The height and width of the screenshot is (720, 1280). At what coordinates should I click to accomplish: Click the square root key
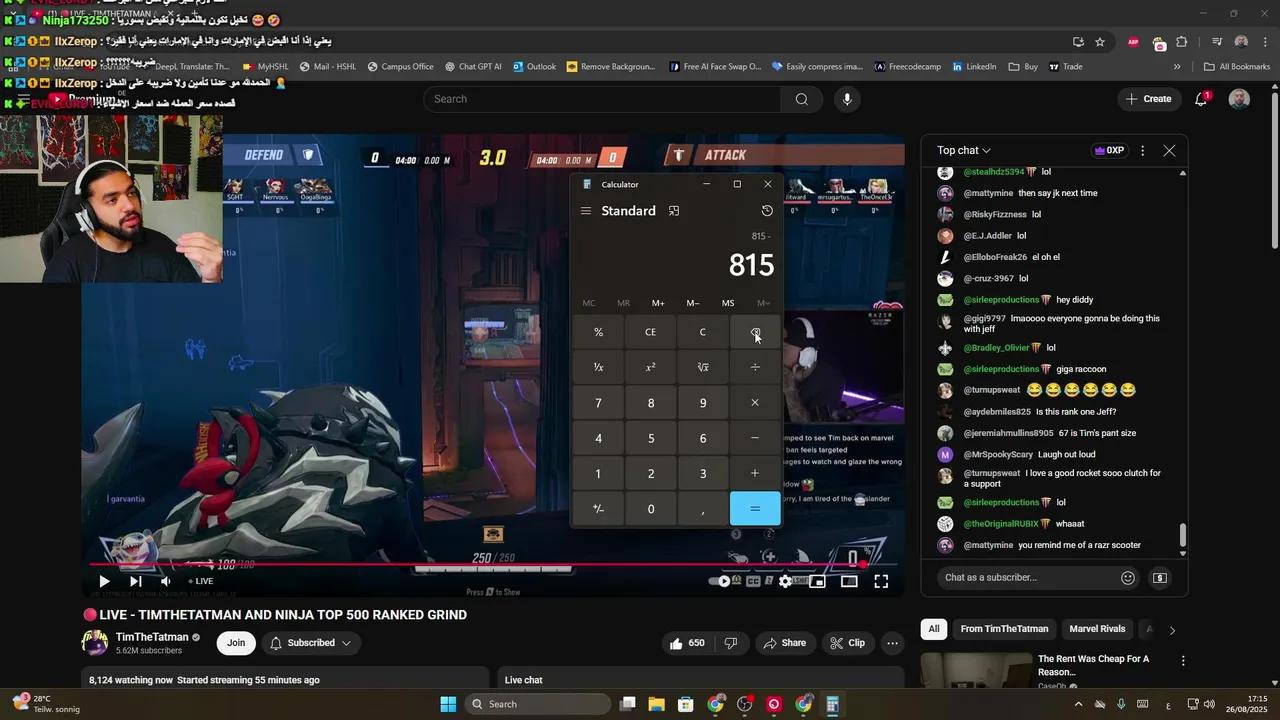(x=702, y=367)
